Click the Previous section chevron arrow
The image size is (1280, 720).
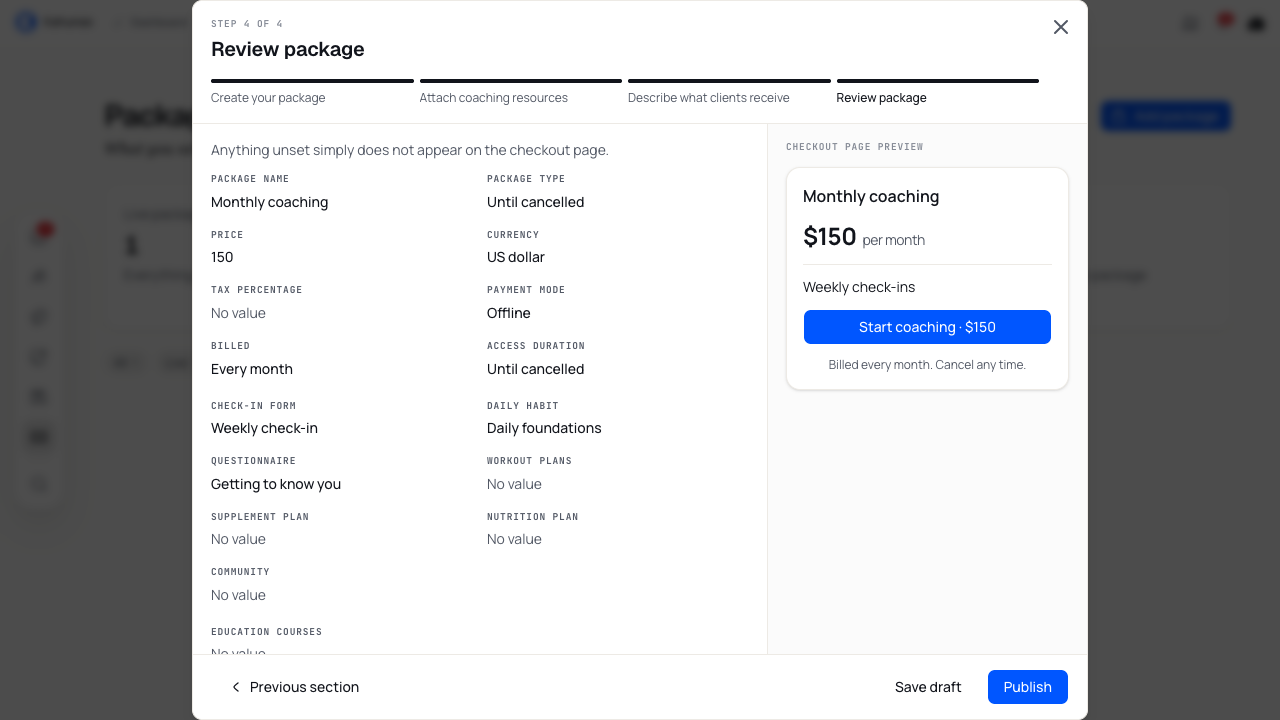coord(236,687)
